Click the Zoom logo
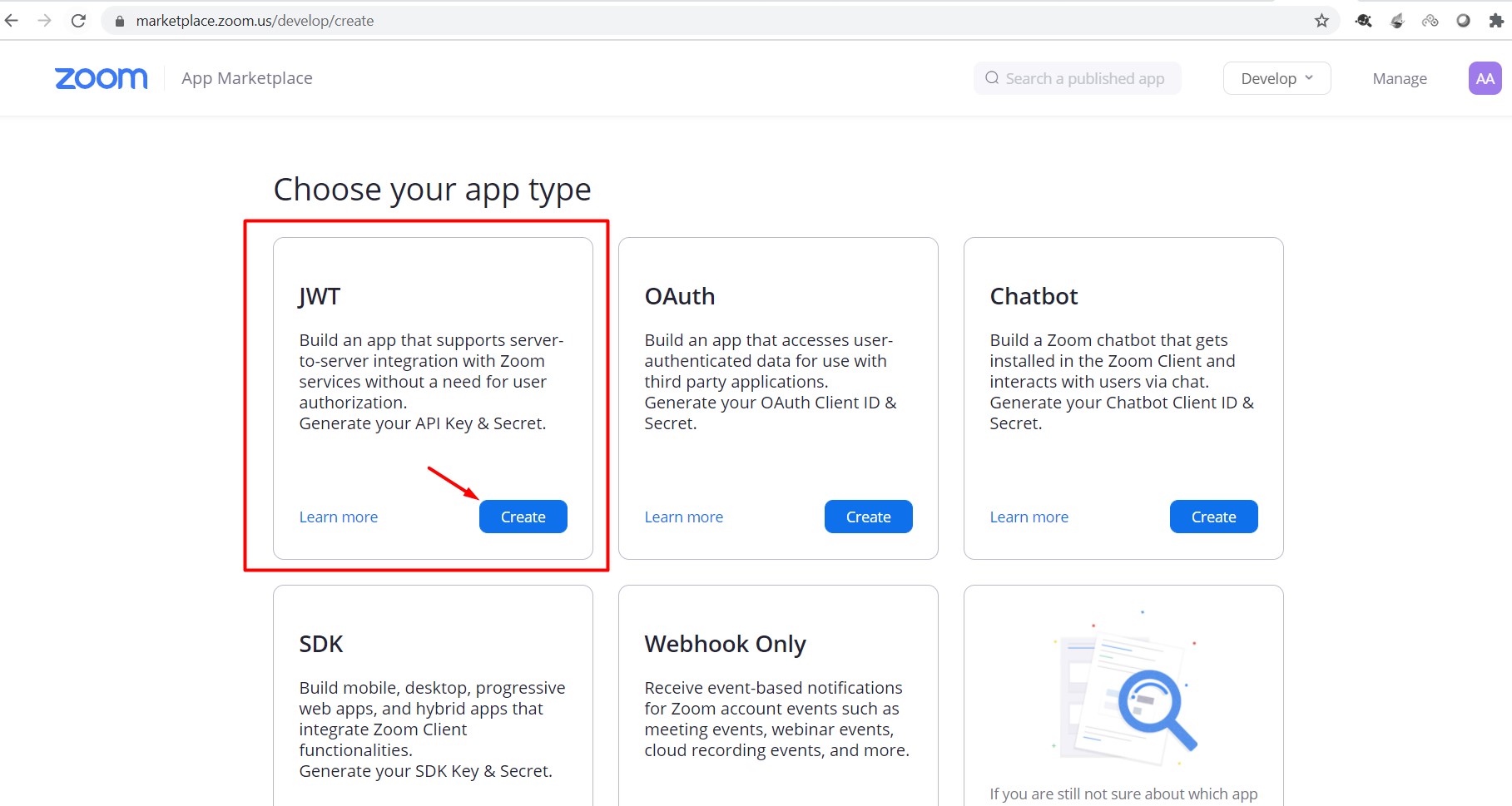This screenshot has width=1512, height=806. [101, 78]
